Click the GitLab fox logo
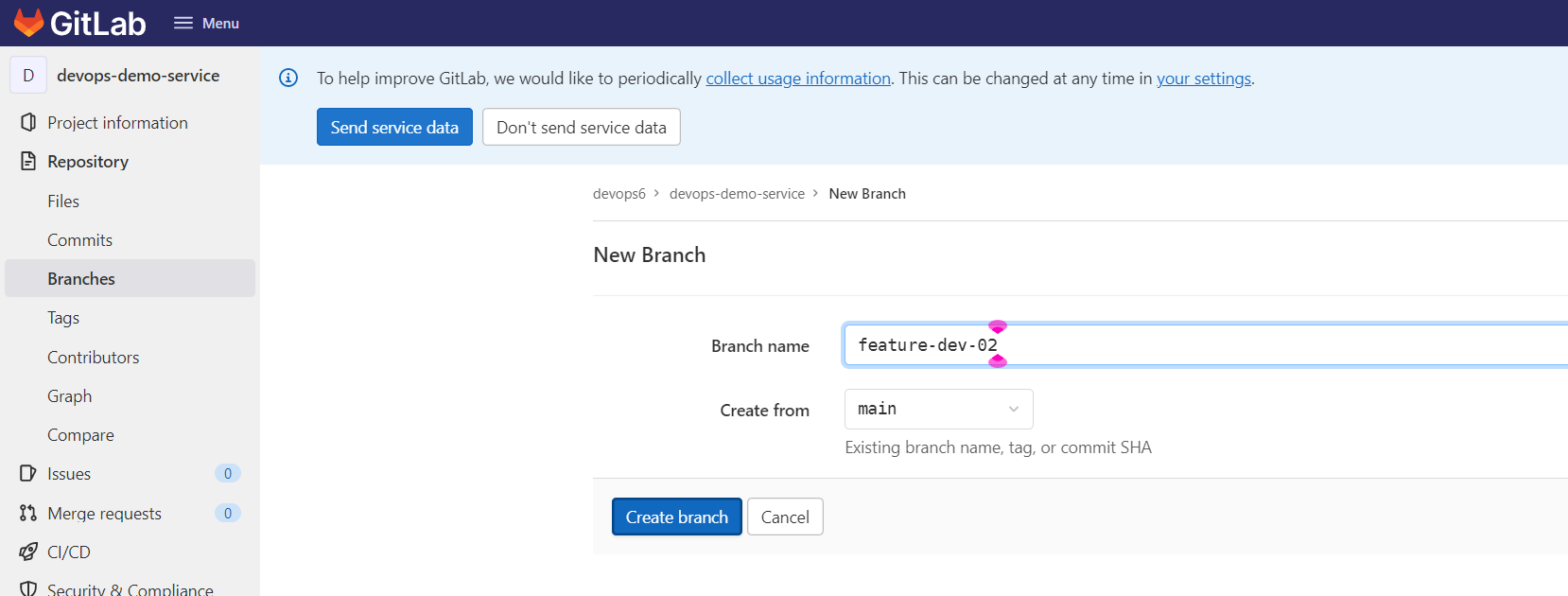The image size is (1568, 596). (28, 23)
